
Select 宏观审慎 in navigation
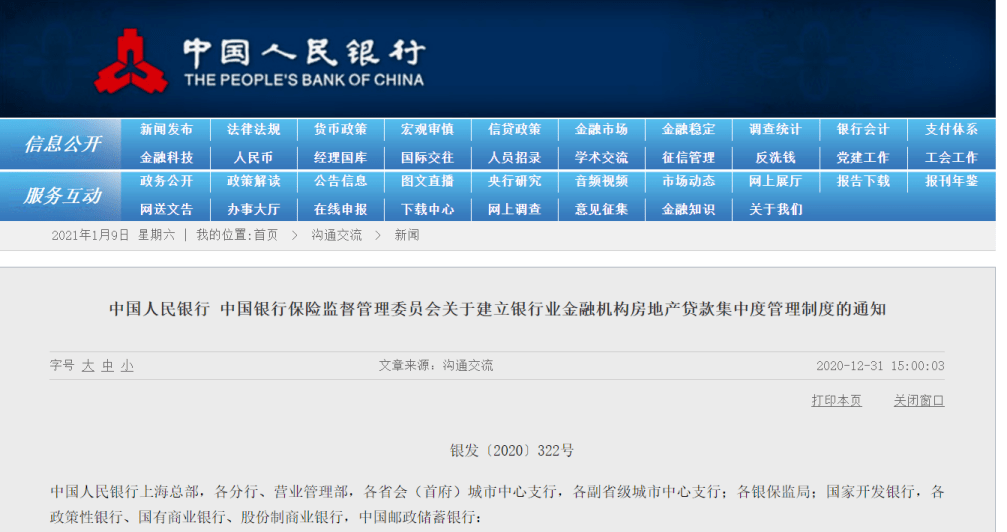click(x=427, y=129)
